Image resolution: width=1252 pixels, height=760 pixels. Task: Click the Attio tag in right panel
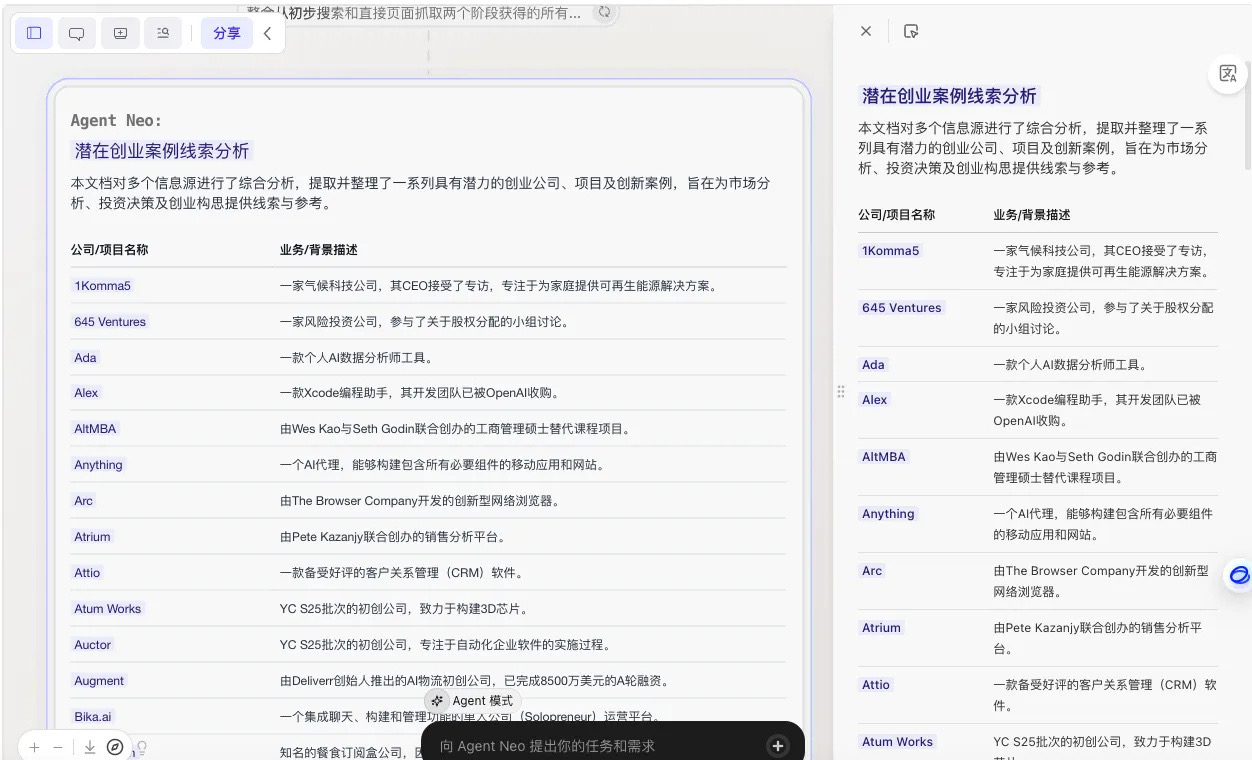click(876, 685)
